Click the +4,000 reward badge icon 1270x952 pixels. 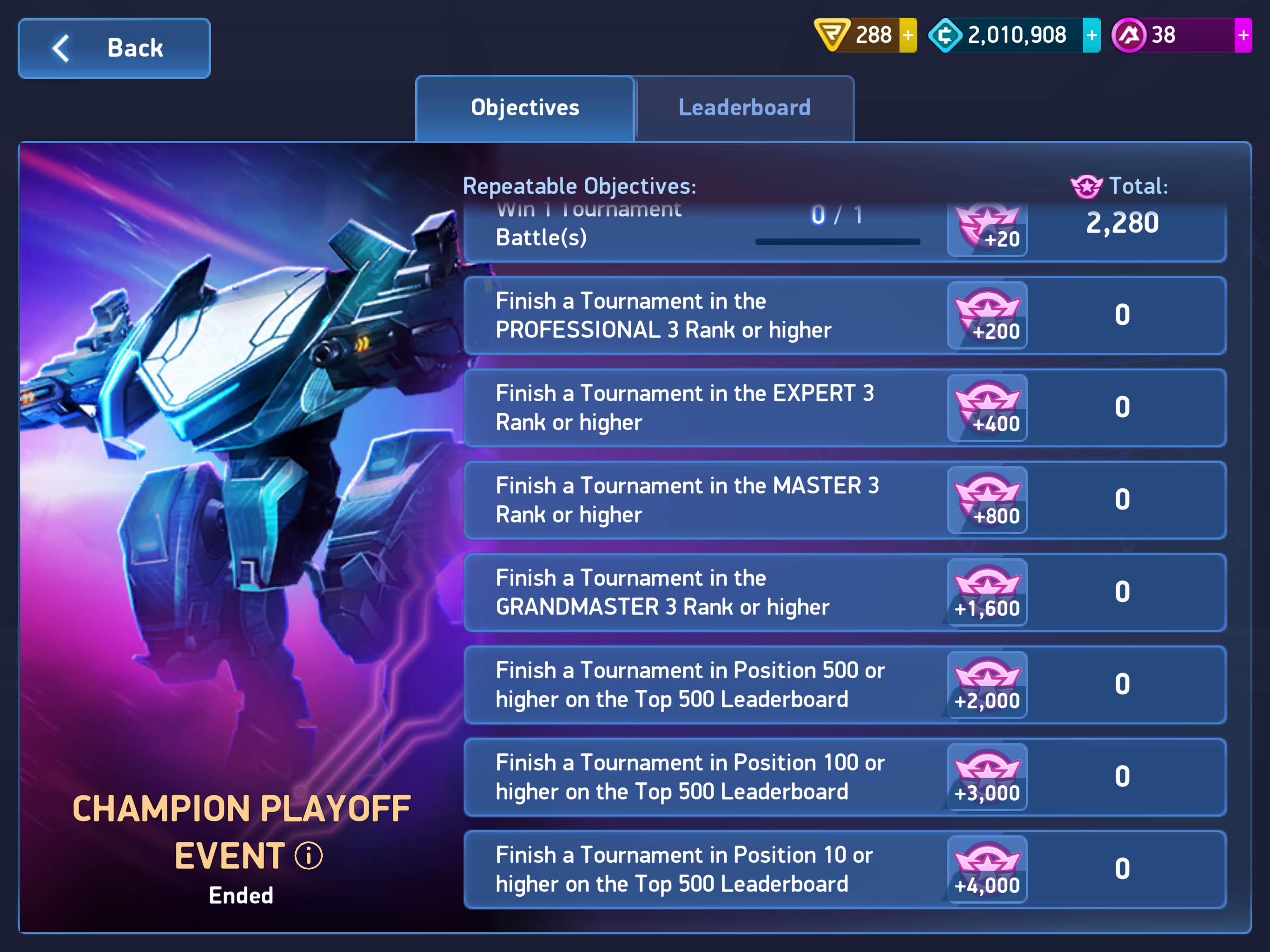[x=987, y=869]
